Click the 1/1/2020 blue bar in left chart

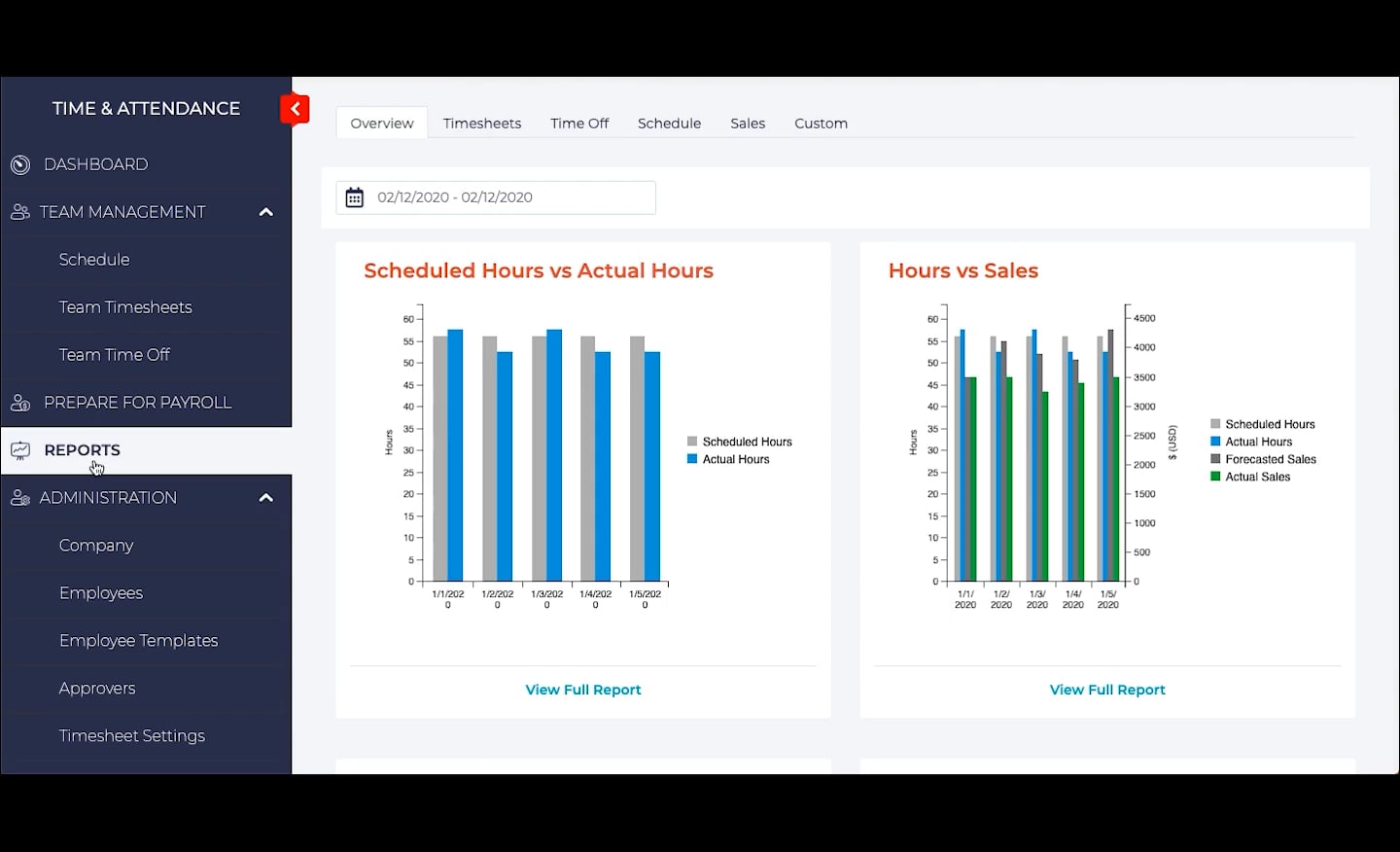455,455
